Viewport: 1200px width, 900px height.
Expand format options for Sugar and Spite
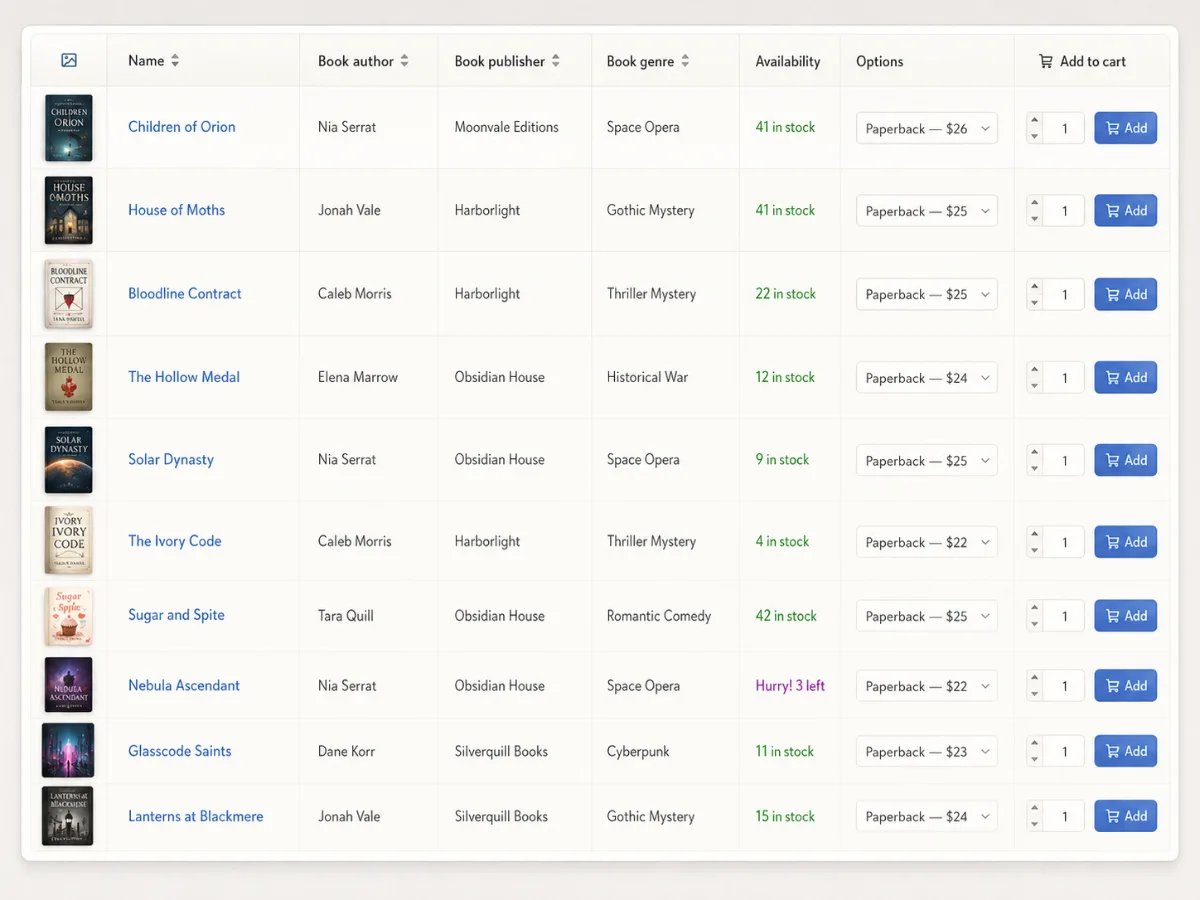point(927,616)
